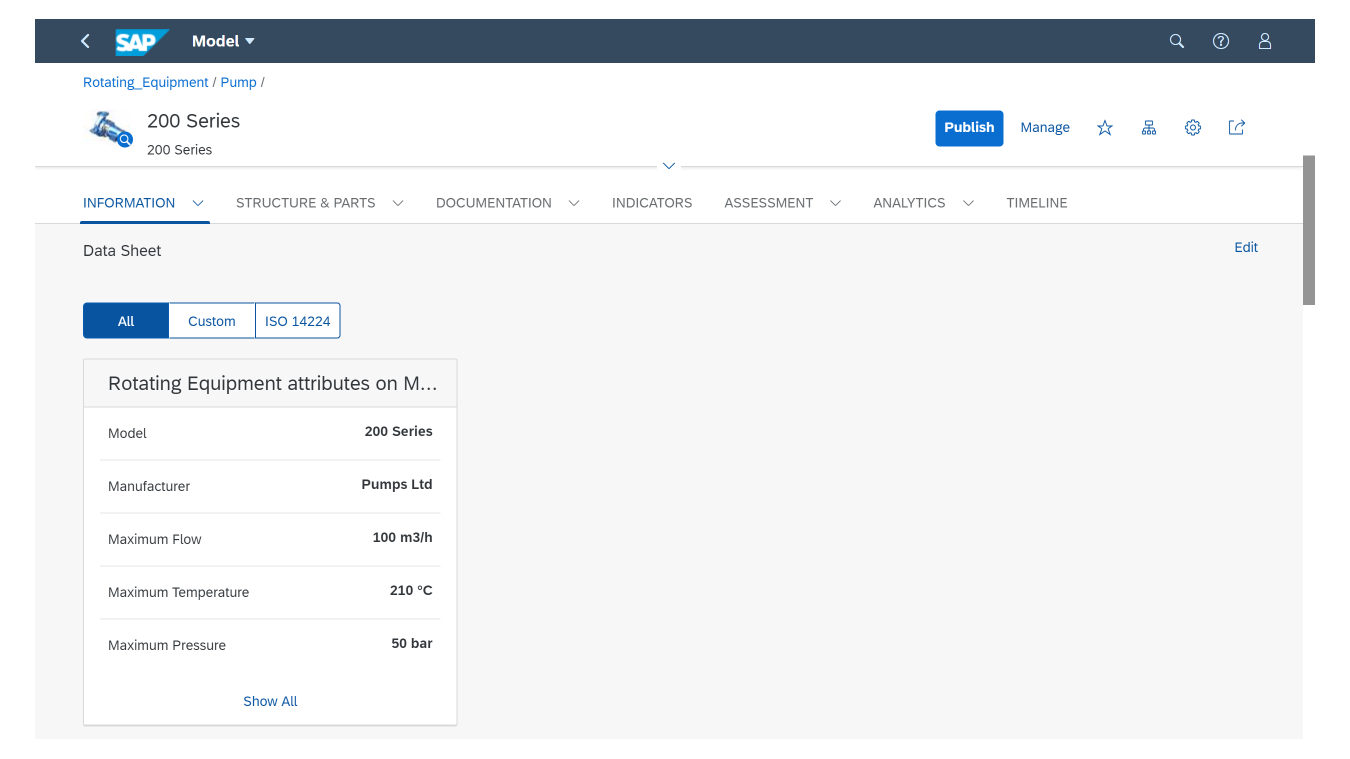Mark model as favorite with star
1350x759 pixels.
(1104, 128)
